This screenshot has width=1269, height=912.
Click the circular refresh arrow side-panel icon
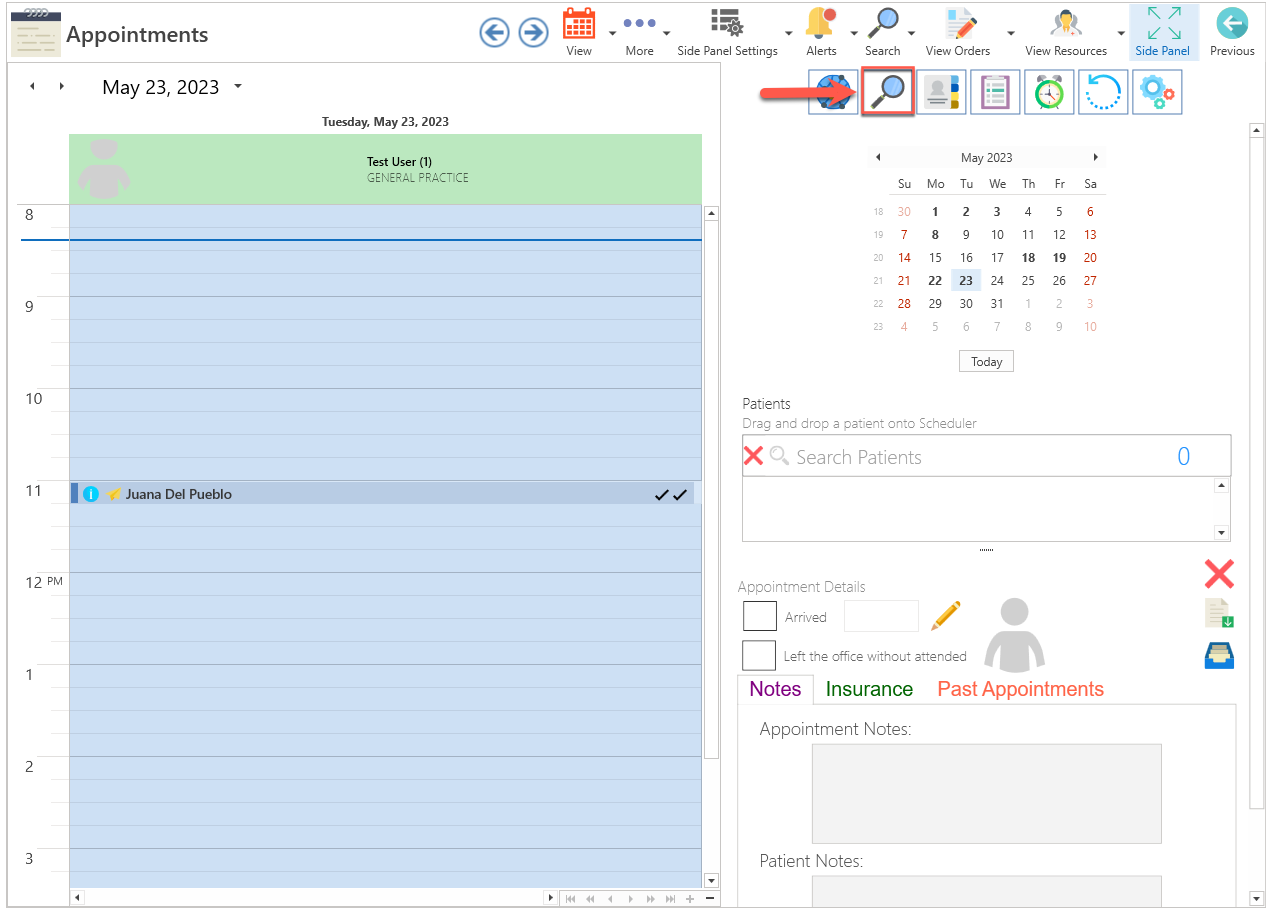point(1103,93)
